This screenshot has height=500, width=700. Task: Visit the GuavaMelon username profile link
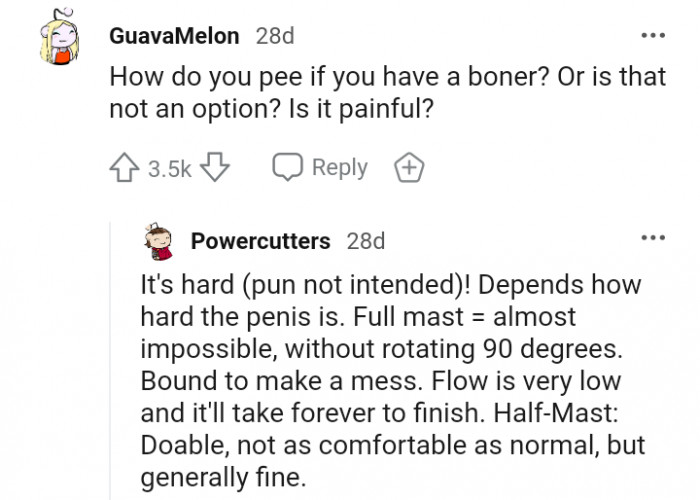tap(176, 36)
